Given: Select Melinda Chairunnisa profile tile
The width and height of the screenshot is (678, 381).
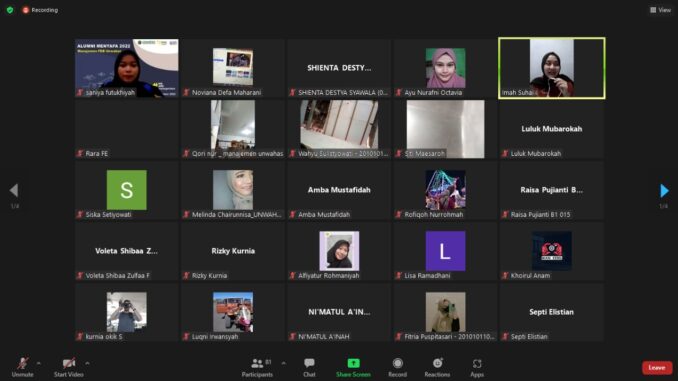Looking at the screenshot, I should click(233, 190).
